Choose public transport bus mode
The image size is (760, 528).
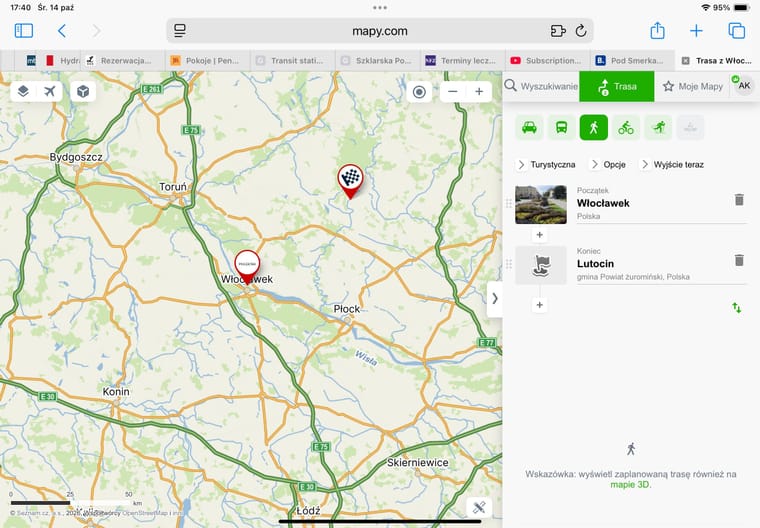pos(561,128)
